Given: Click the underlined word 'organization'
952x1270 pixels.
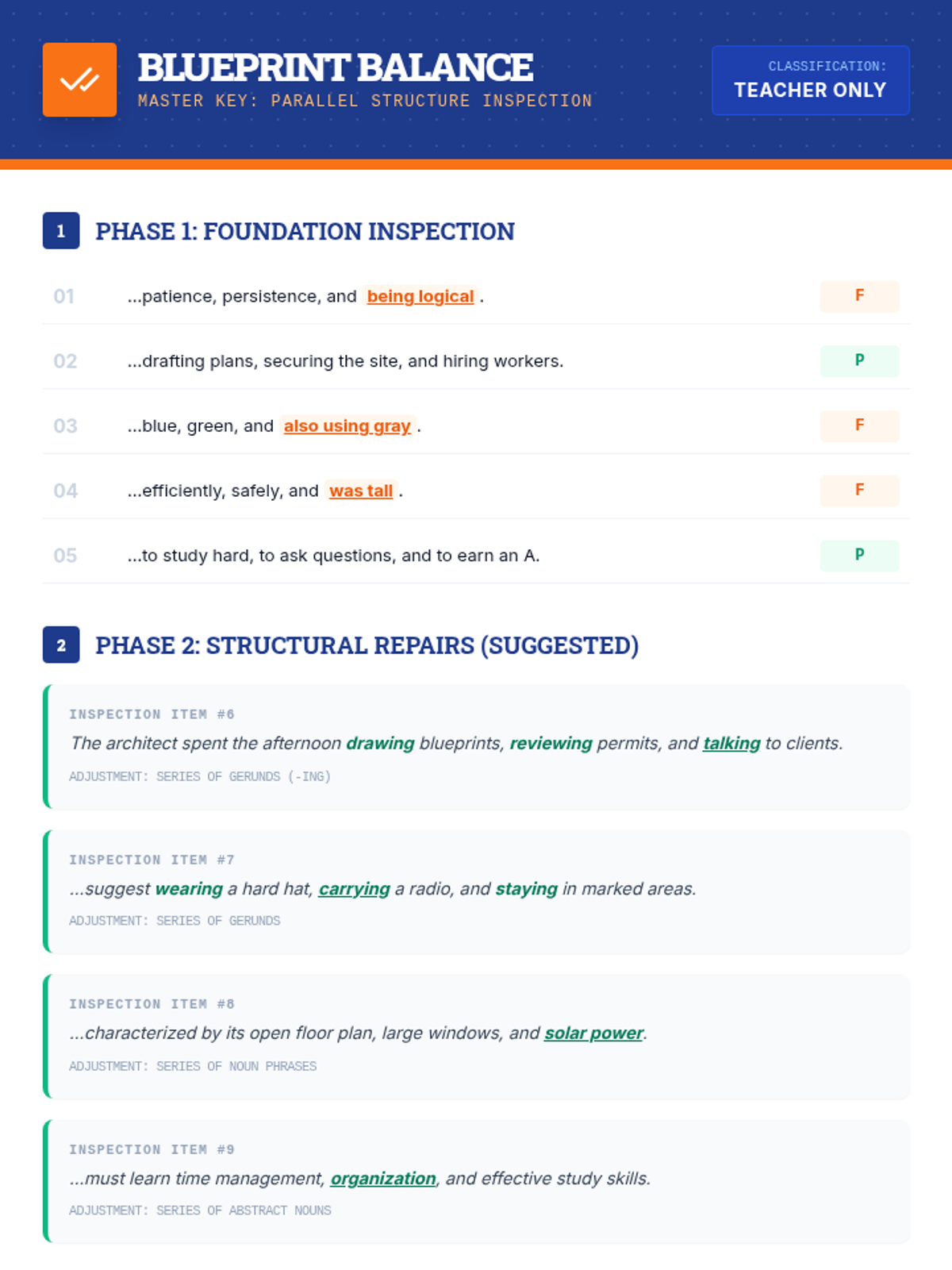Looking at the screenshot, I should tap(383, 1179).
